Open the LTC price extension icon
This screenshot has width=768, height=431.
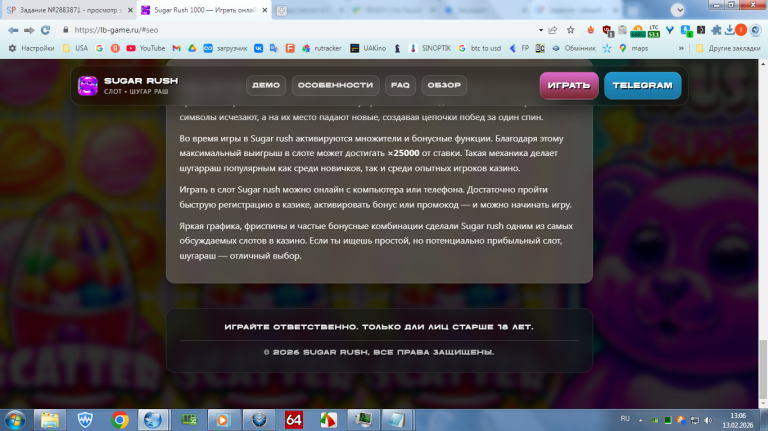tap(654, 31)
